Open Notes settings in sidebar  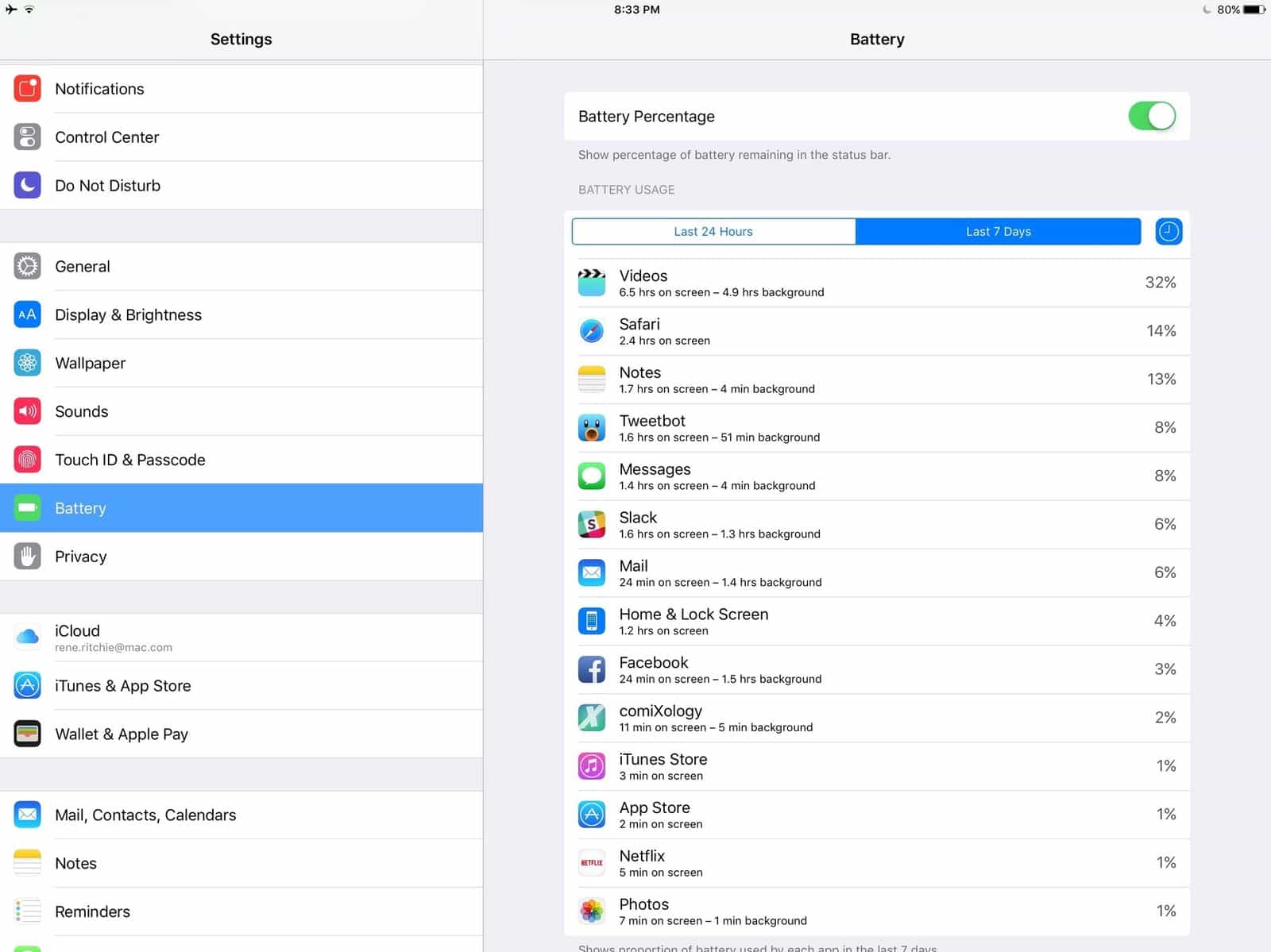241,863
